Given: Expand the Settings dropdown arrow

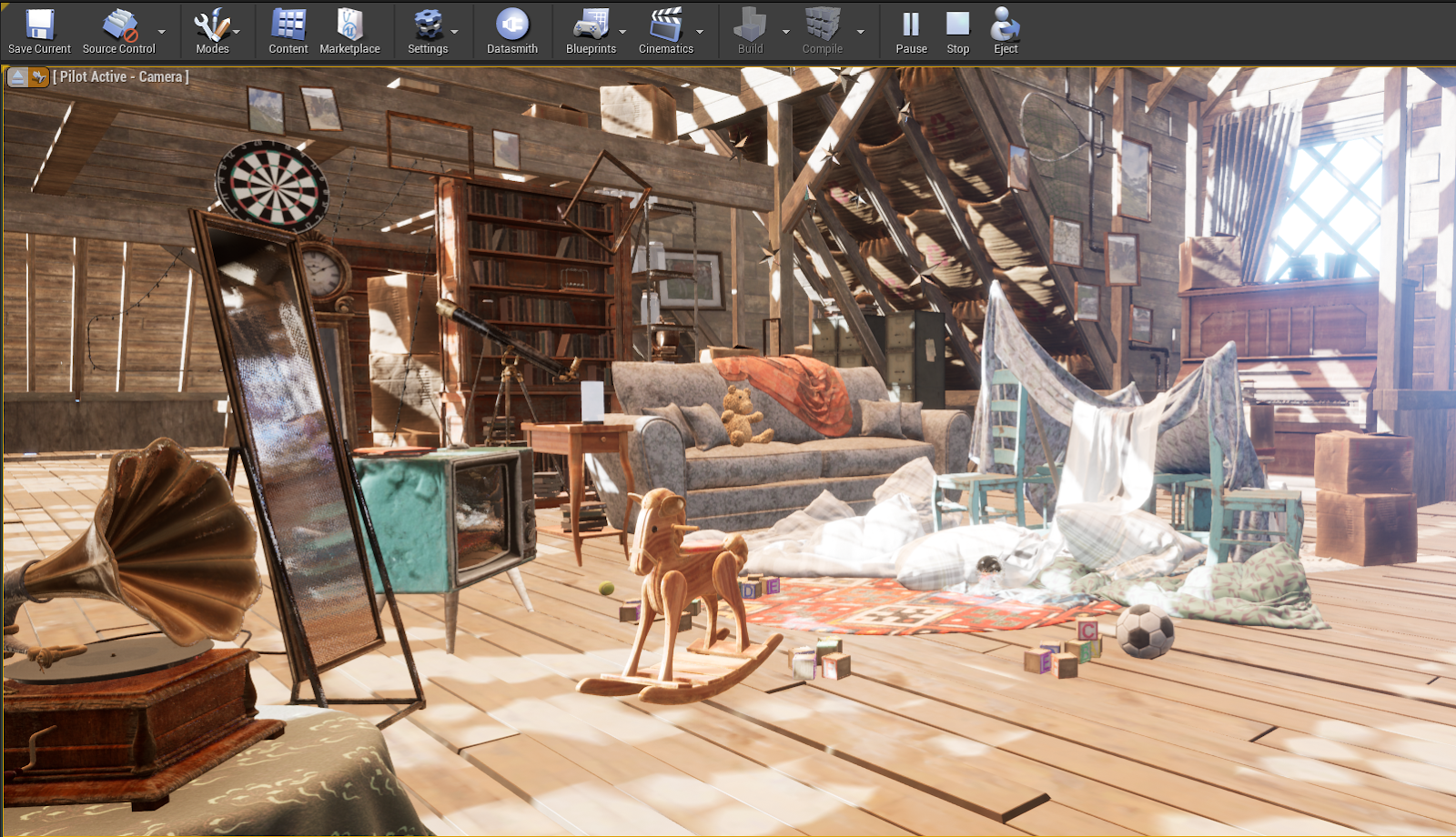Looking at the screenshot, I should click(452, 32).
